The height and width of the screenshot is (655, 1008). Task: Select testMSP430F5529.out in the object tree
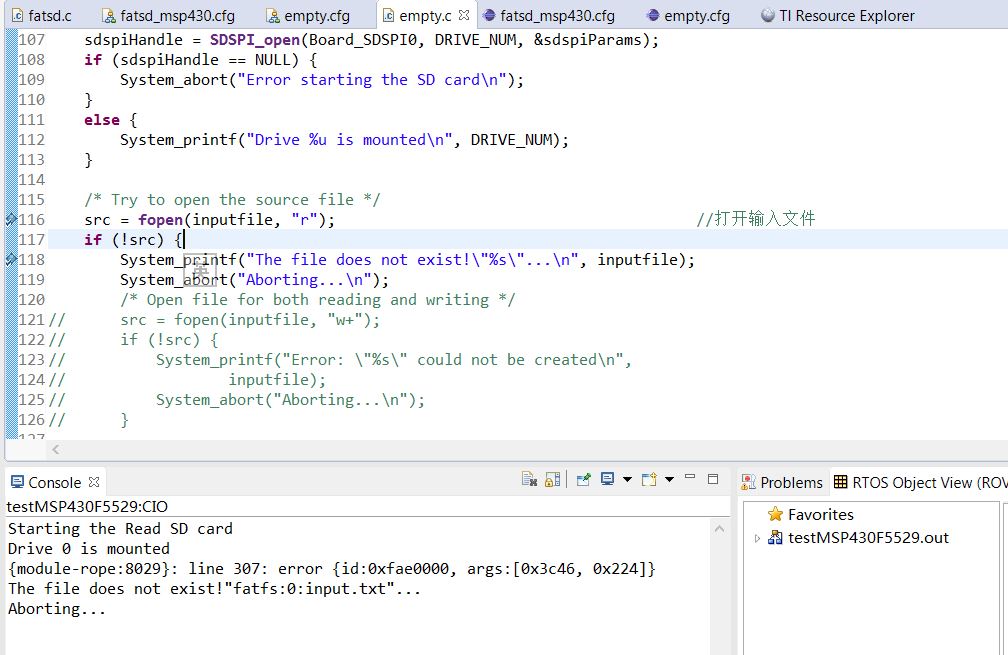859,538
